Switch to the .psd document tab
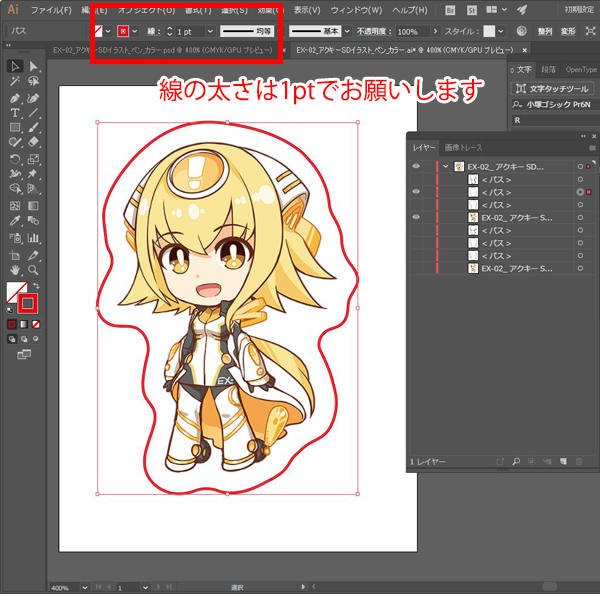The image size is (600, 594). (x=163, y=50)
